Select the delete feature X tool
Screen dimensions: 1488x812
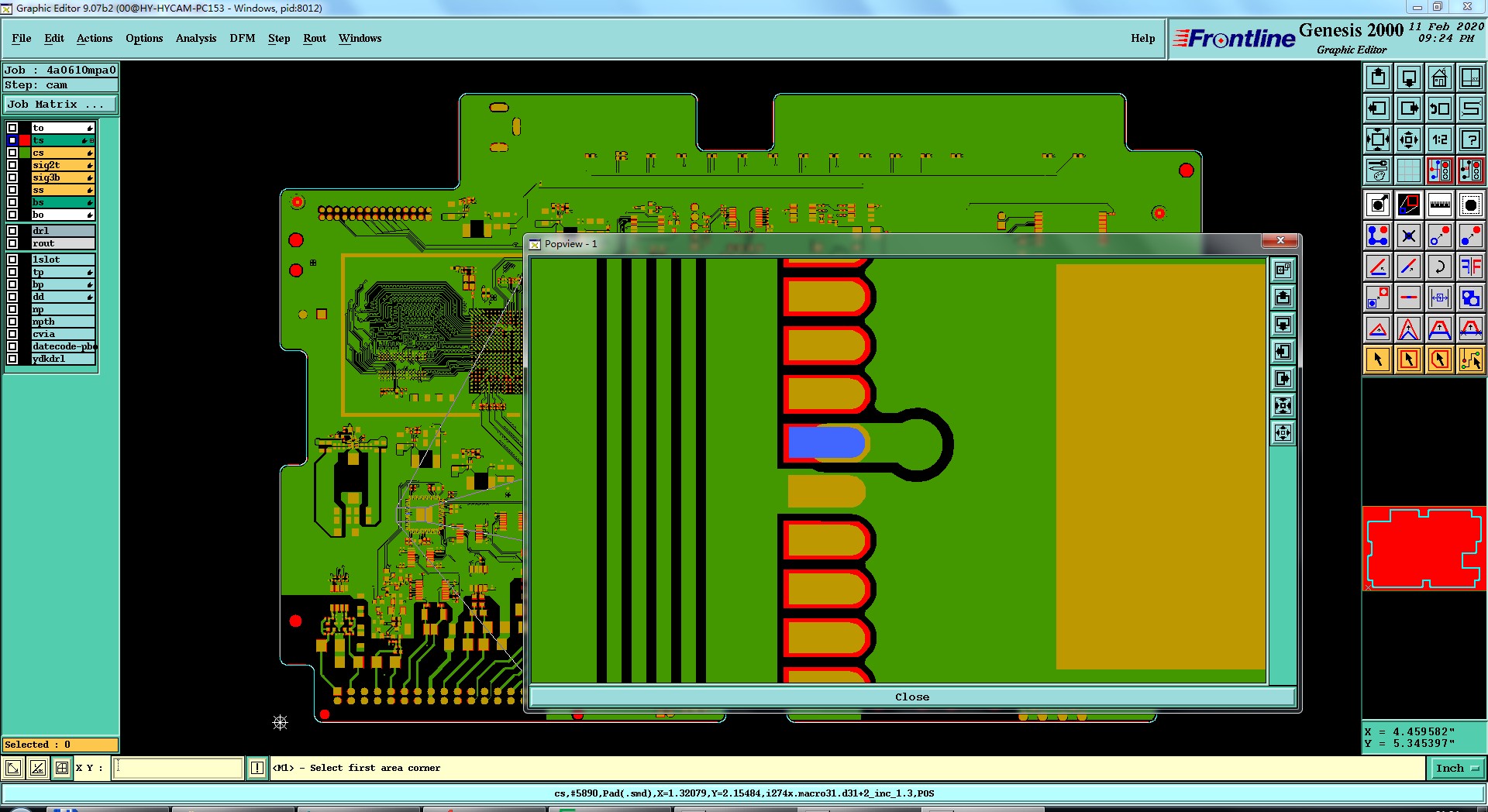[1409, 236]
